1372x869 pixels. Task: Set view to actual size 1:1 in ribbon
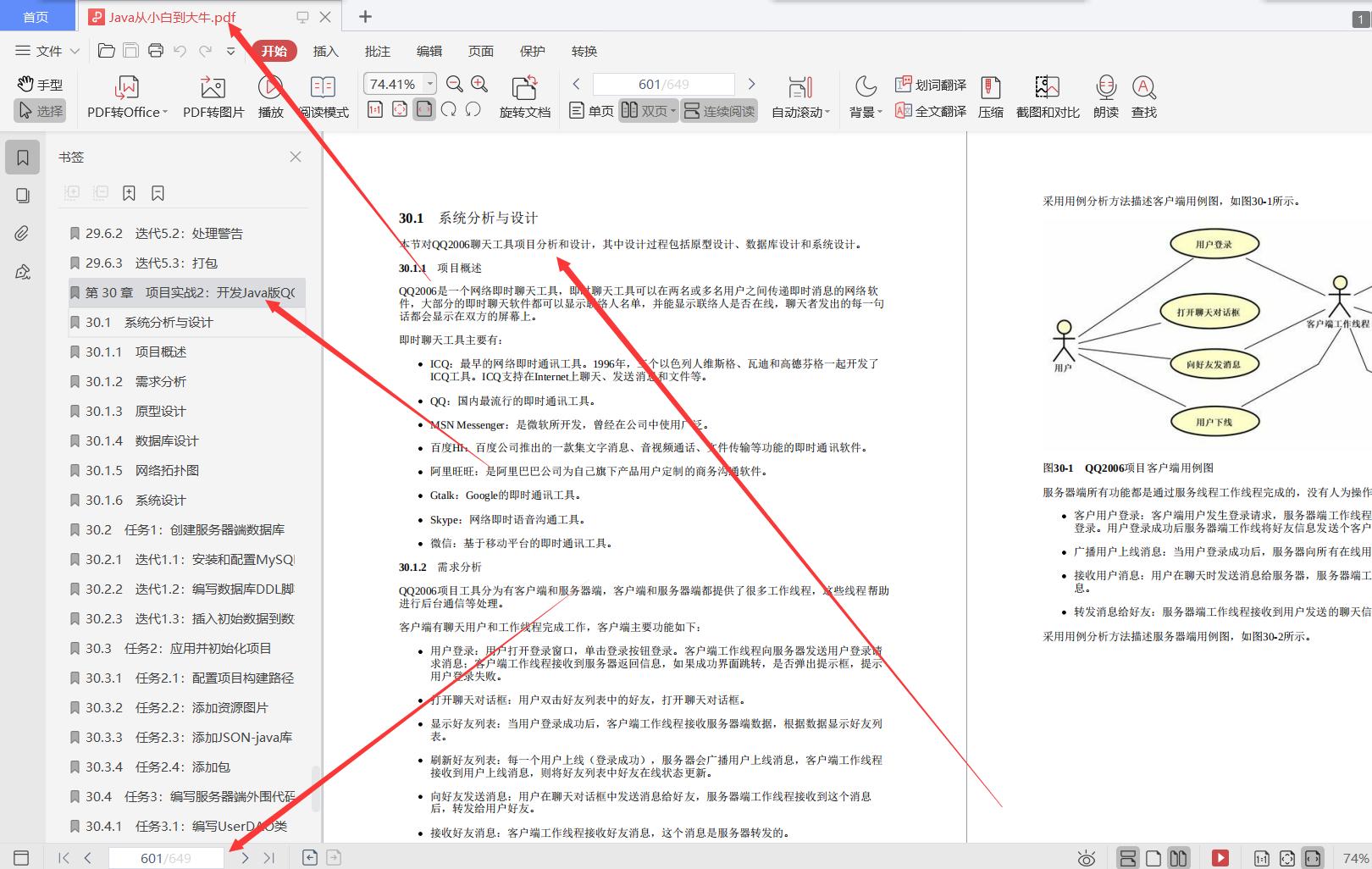375,109
